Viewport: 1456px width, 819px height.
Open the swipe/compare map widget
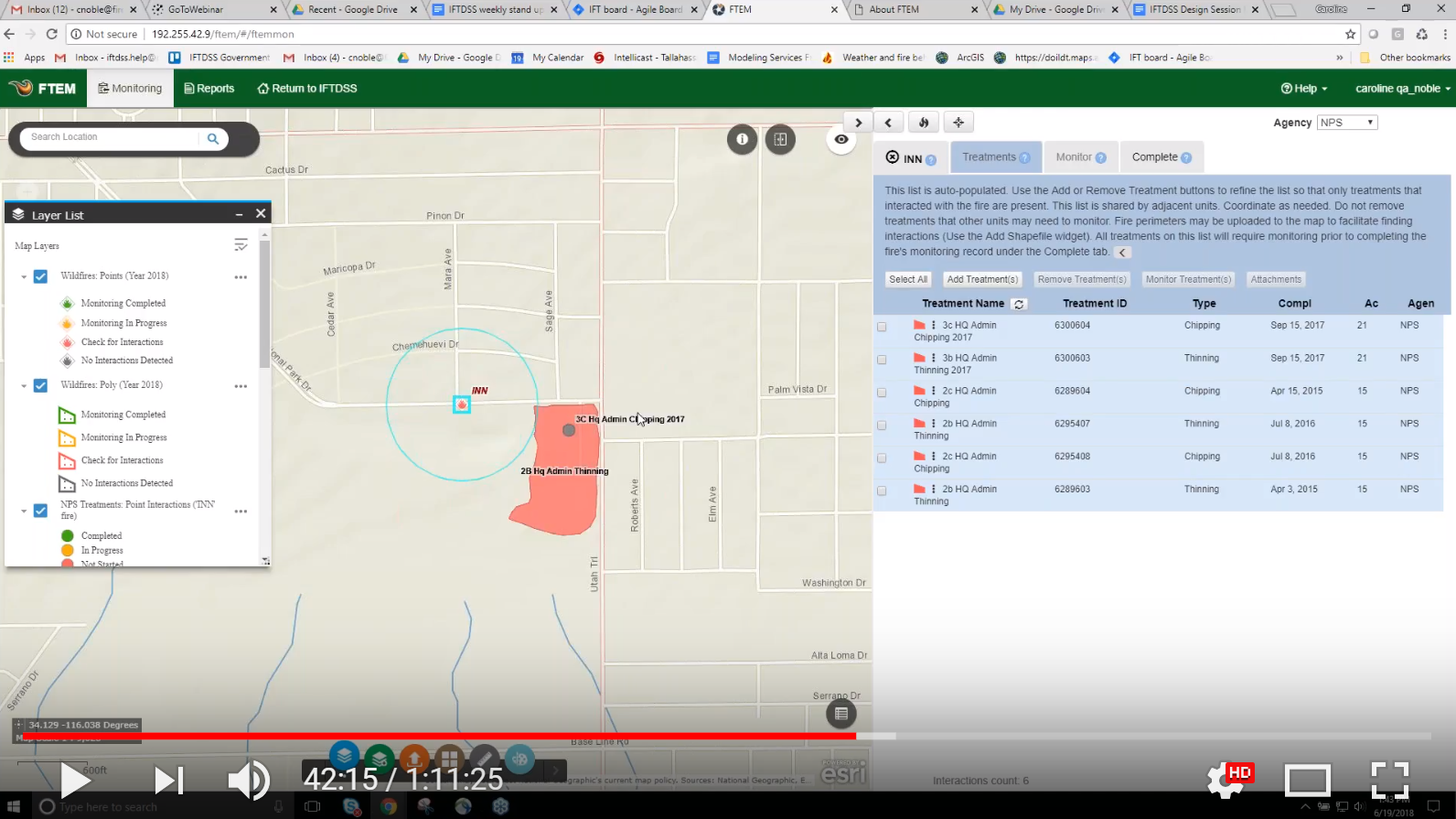780,139
